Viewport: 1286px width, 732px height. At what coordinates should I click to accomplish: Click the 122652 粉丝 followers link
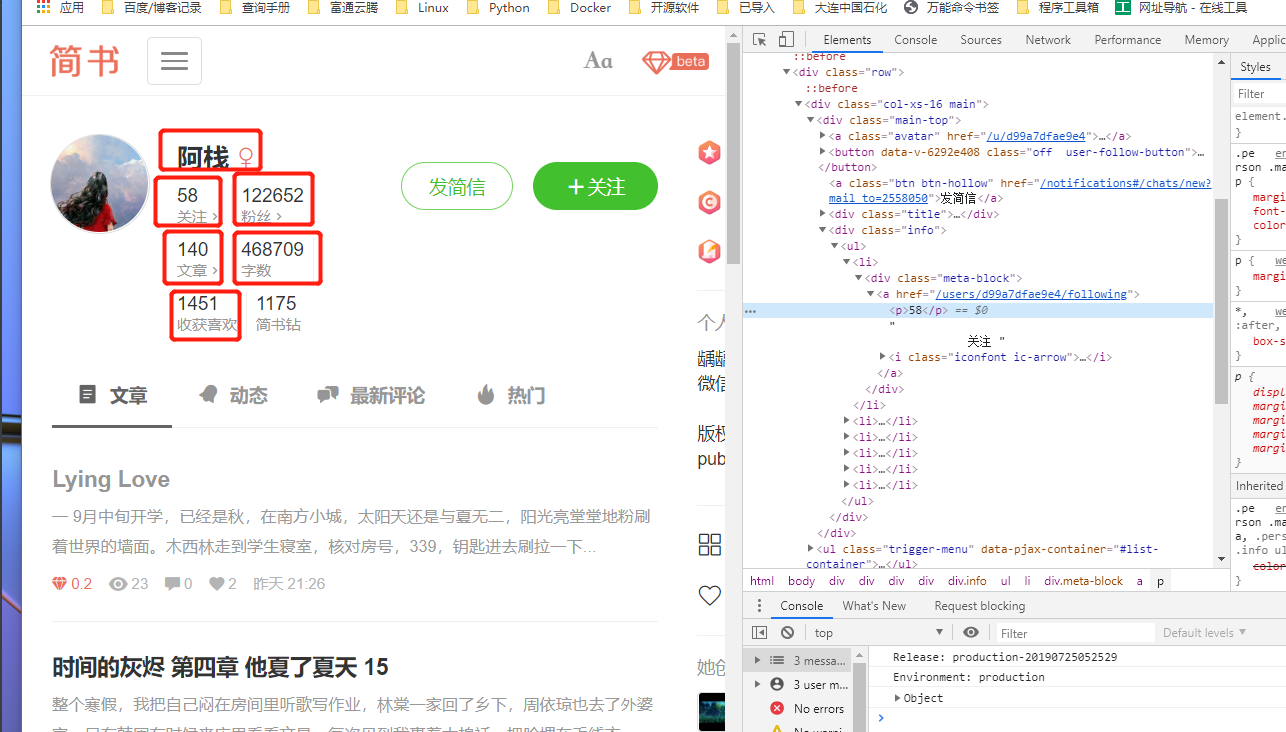pos(272,203)
